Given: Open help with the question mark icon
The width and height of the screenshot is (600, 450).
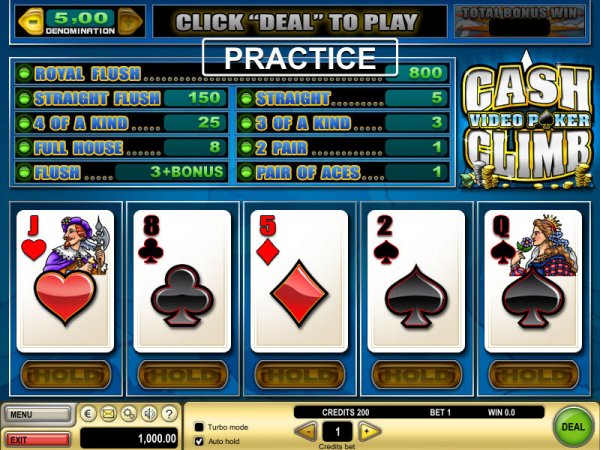Looking at the screenshot, I should 169,414.
